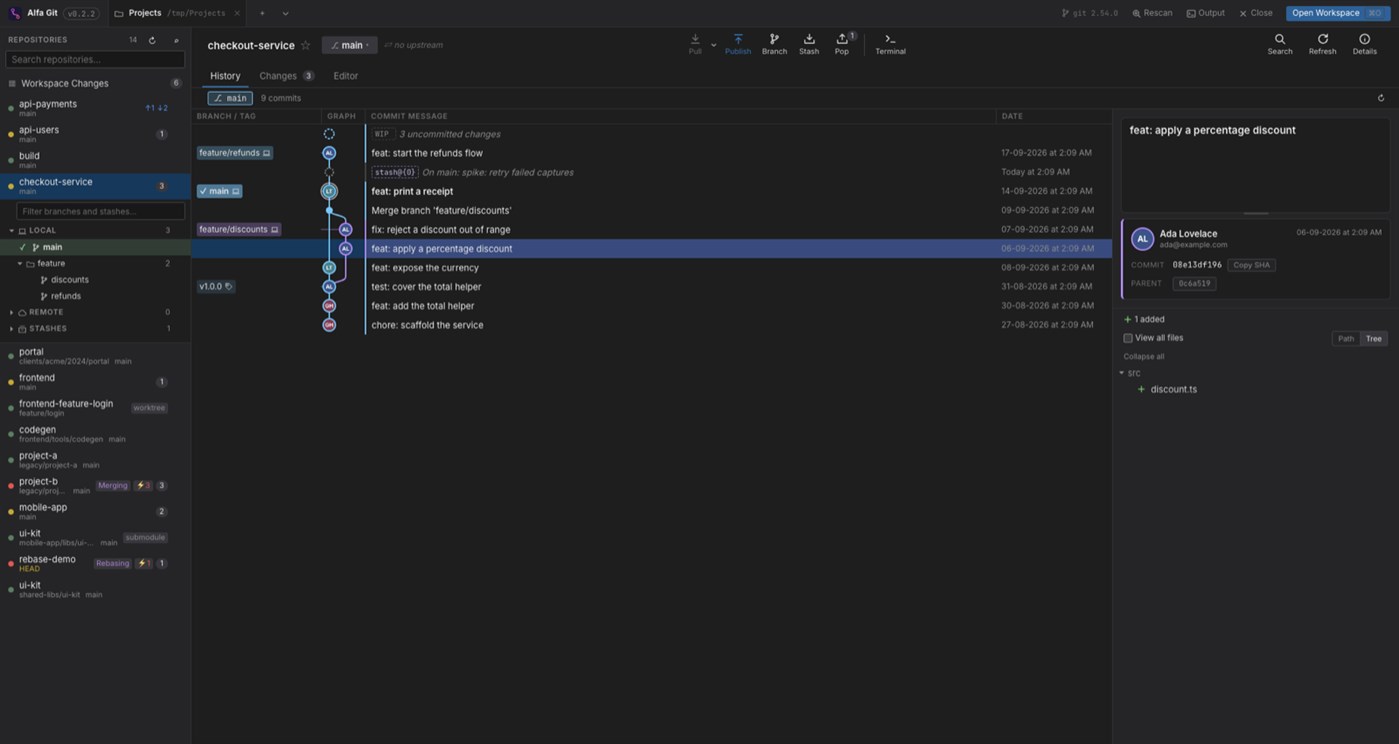Collapse the src folder in the file tree
The image size is (1399, 744).
click(x=1122, y=373)
